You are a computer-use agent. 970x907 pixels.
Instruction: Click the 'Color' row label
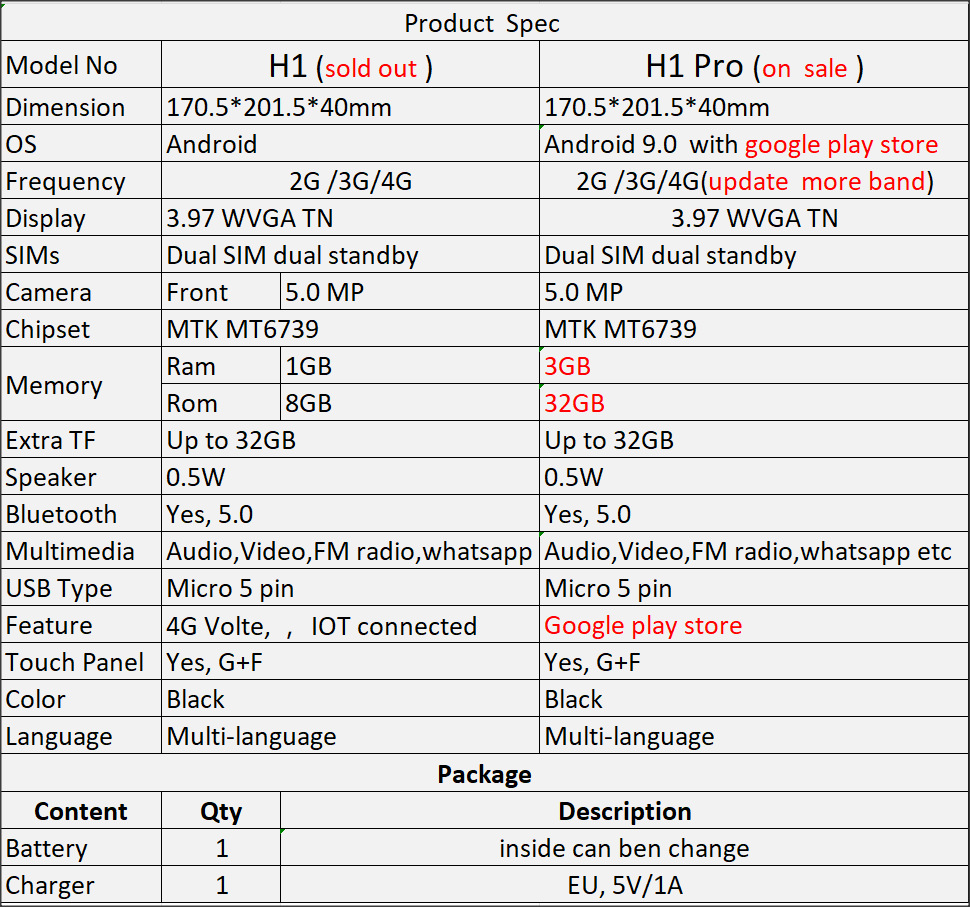tap(81, 699)
